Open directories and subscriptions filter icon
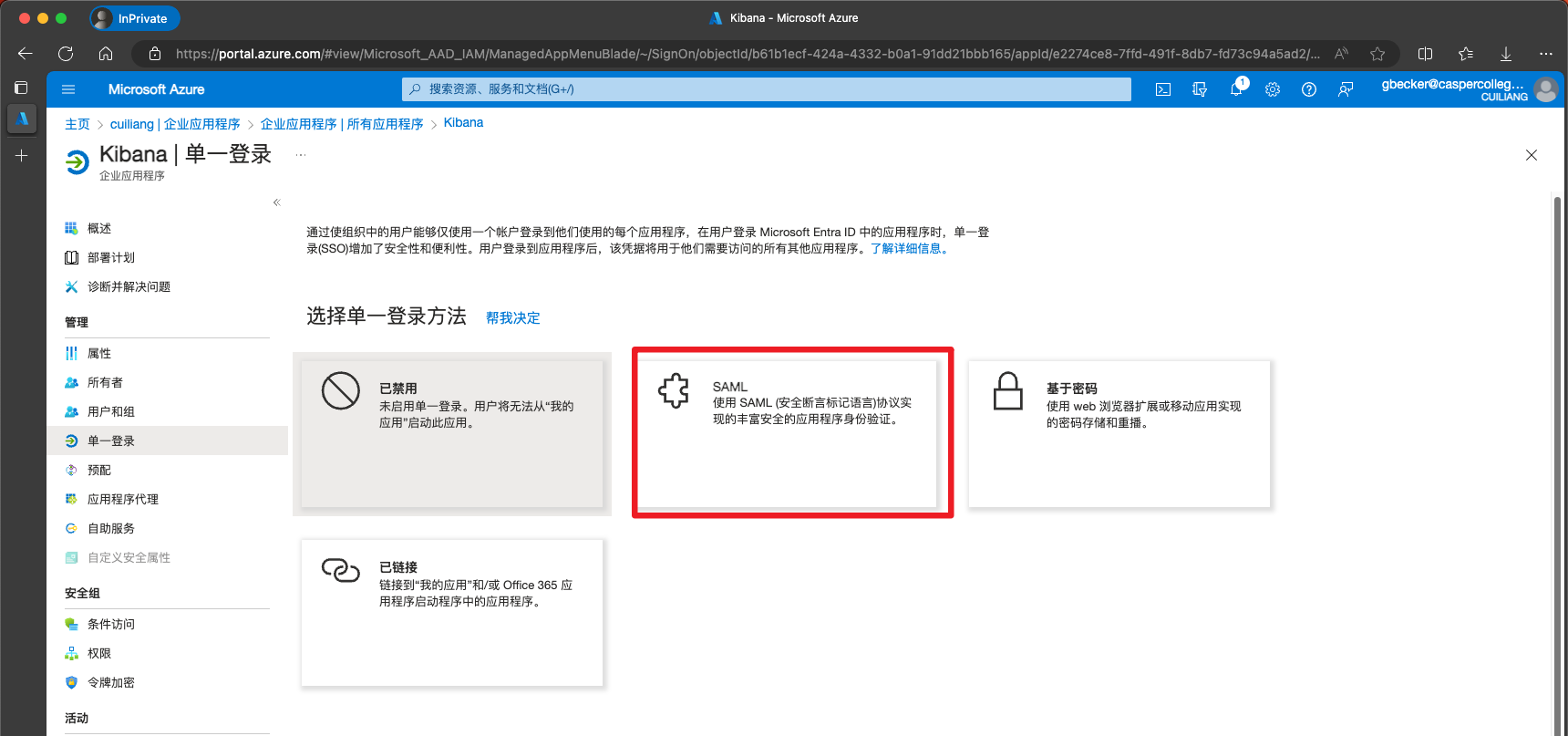1568x736 pixels. tap(1200, 89)
